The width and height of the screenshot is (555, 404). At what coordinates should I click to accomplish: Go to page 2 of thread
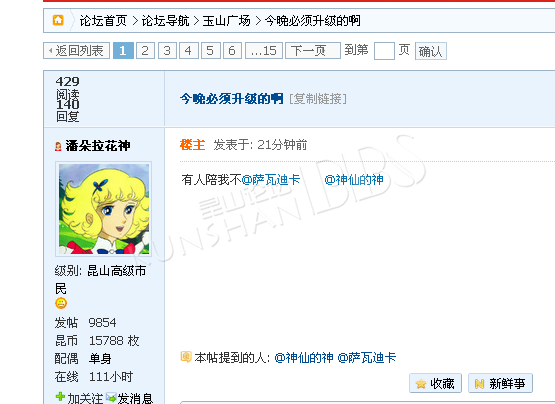tap(145, 51)
